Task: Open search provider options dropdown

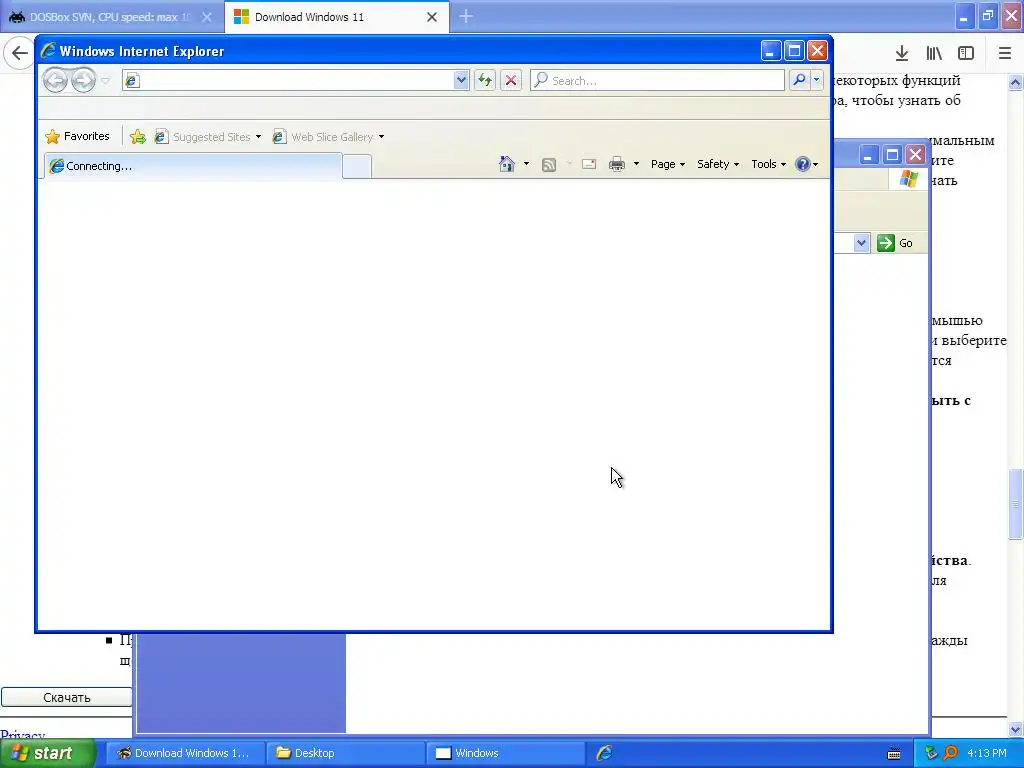Action: 816,80
